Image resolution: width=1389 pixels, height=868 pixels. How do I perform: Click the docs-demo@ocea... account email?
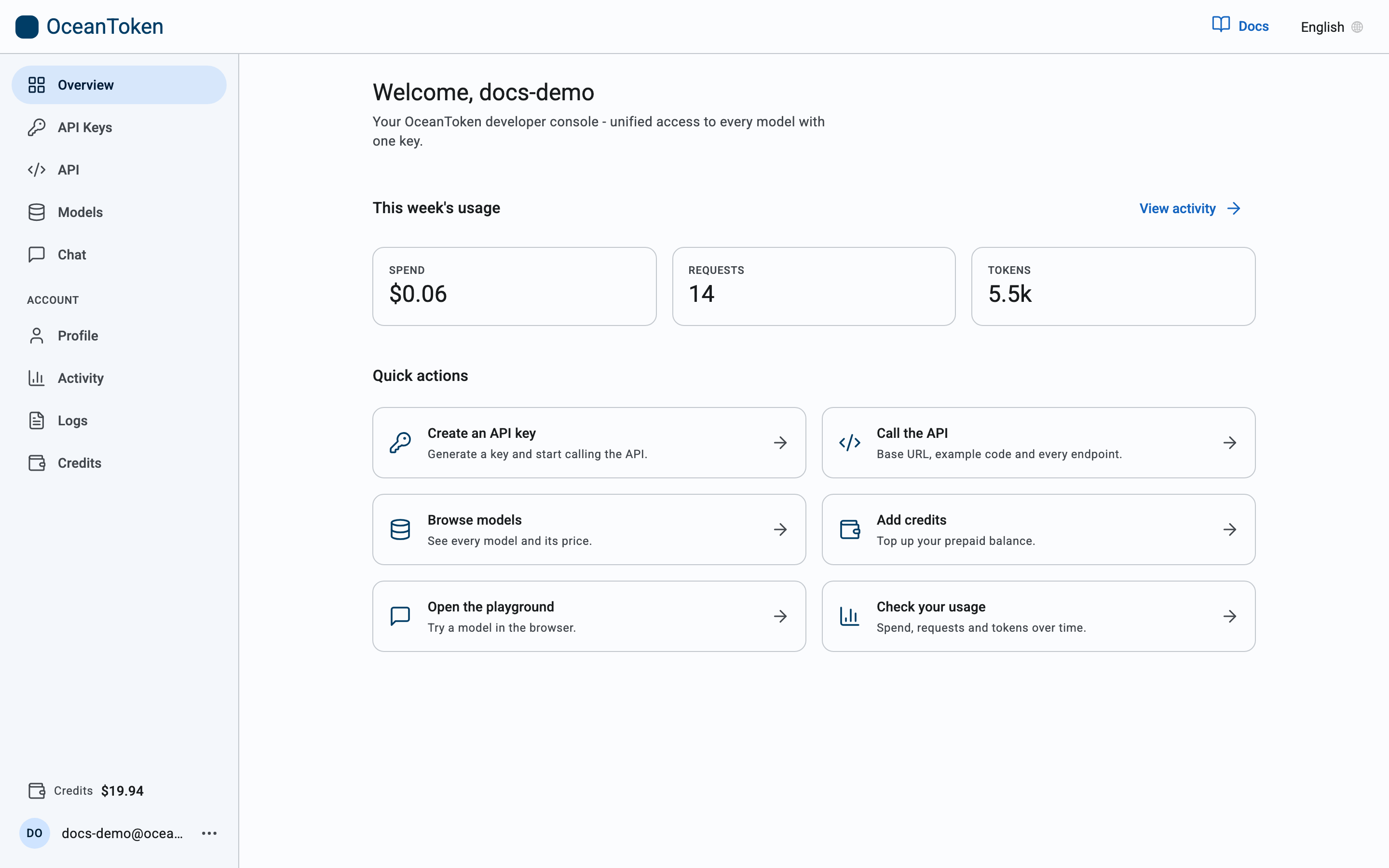pyautogui.click(x=122, y=834)
